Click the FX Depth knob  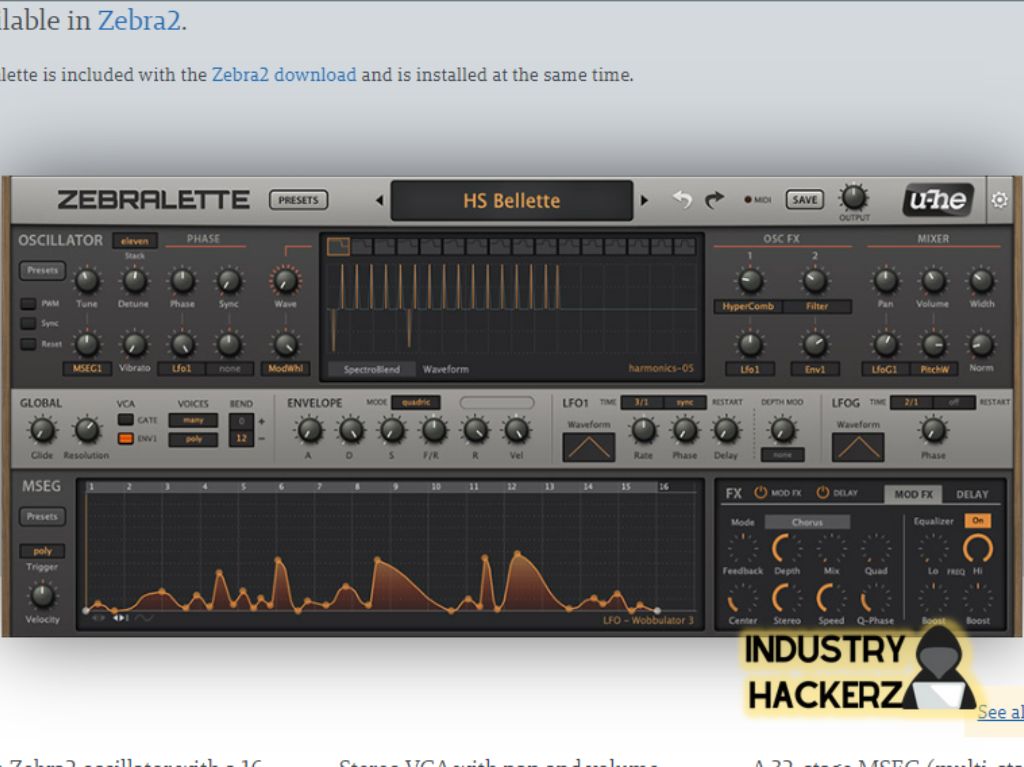[787, 548]
